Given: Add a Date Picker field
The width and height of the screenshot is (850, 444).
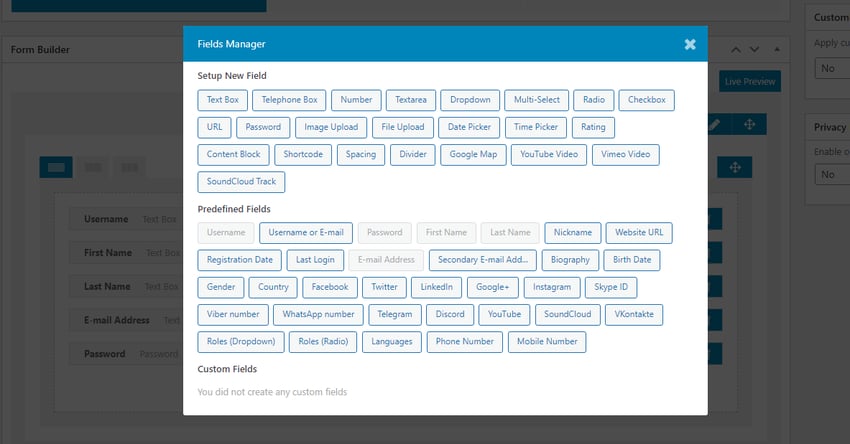Looking at the screenshot, I should (x=469, y=127).
